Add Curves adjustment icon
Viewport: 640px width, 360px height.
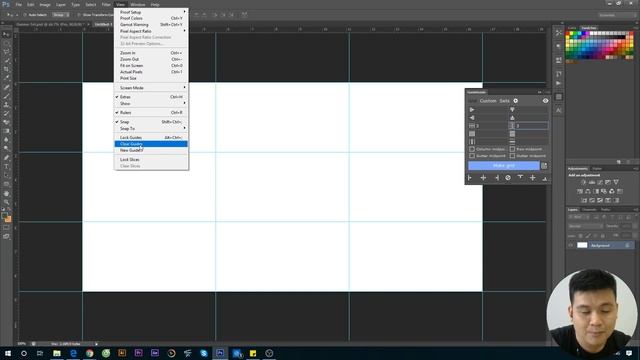pos(600,182)
